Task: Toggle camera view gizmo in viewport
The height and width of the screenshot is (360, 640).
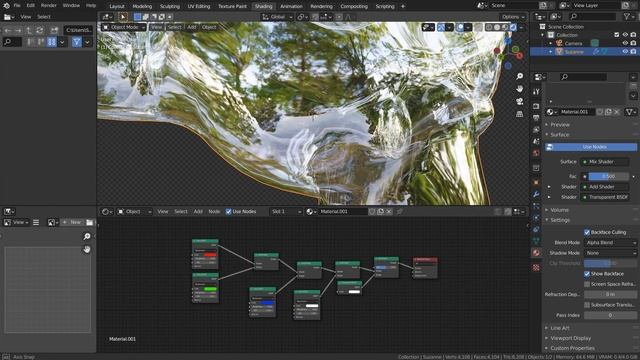Action: pyautogui.click(x=519, y=101)
